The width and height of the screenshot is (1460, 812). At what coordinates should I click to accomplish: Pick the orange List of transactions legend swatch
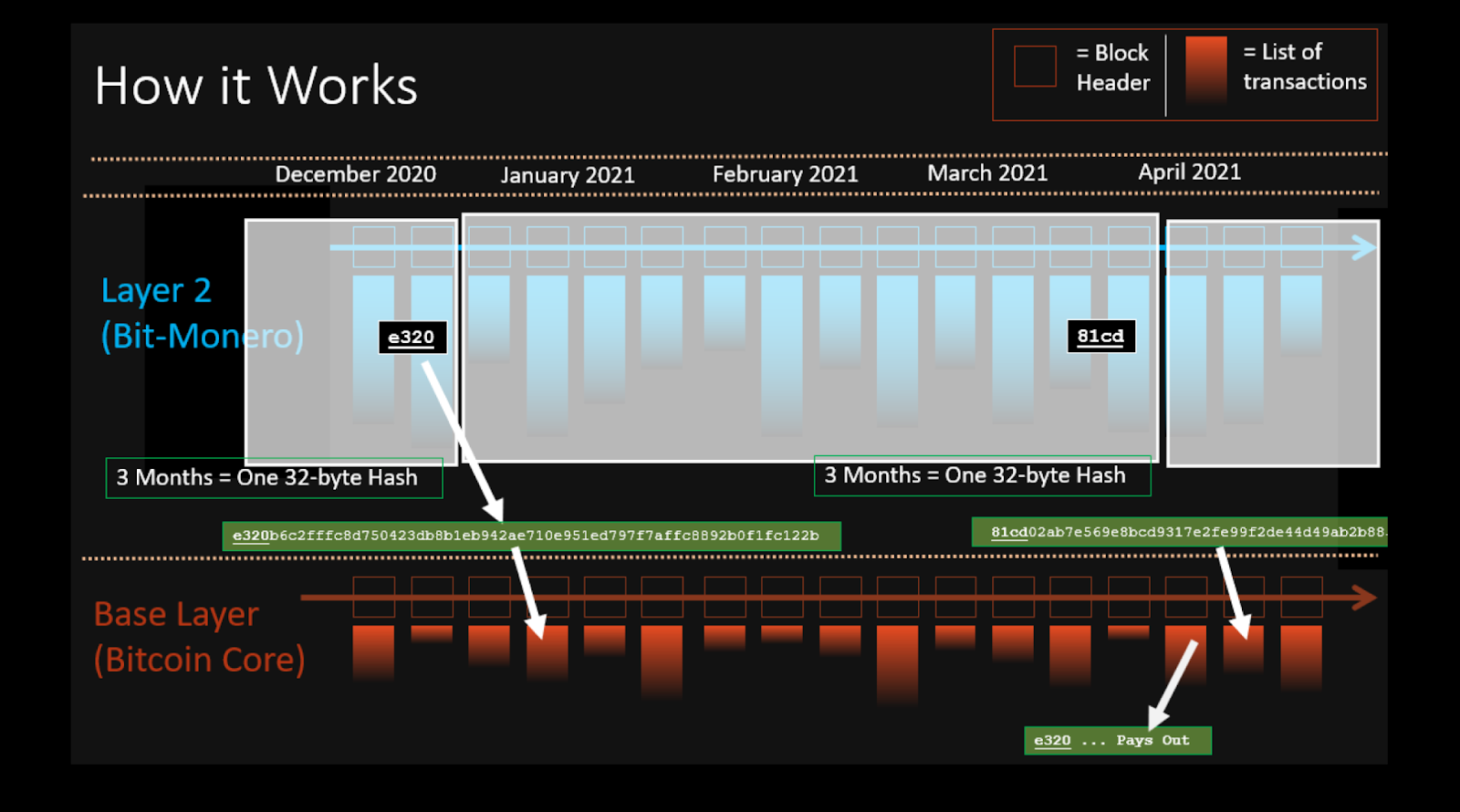point(1205,69)
